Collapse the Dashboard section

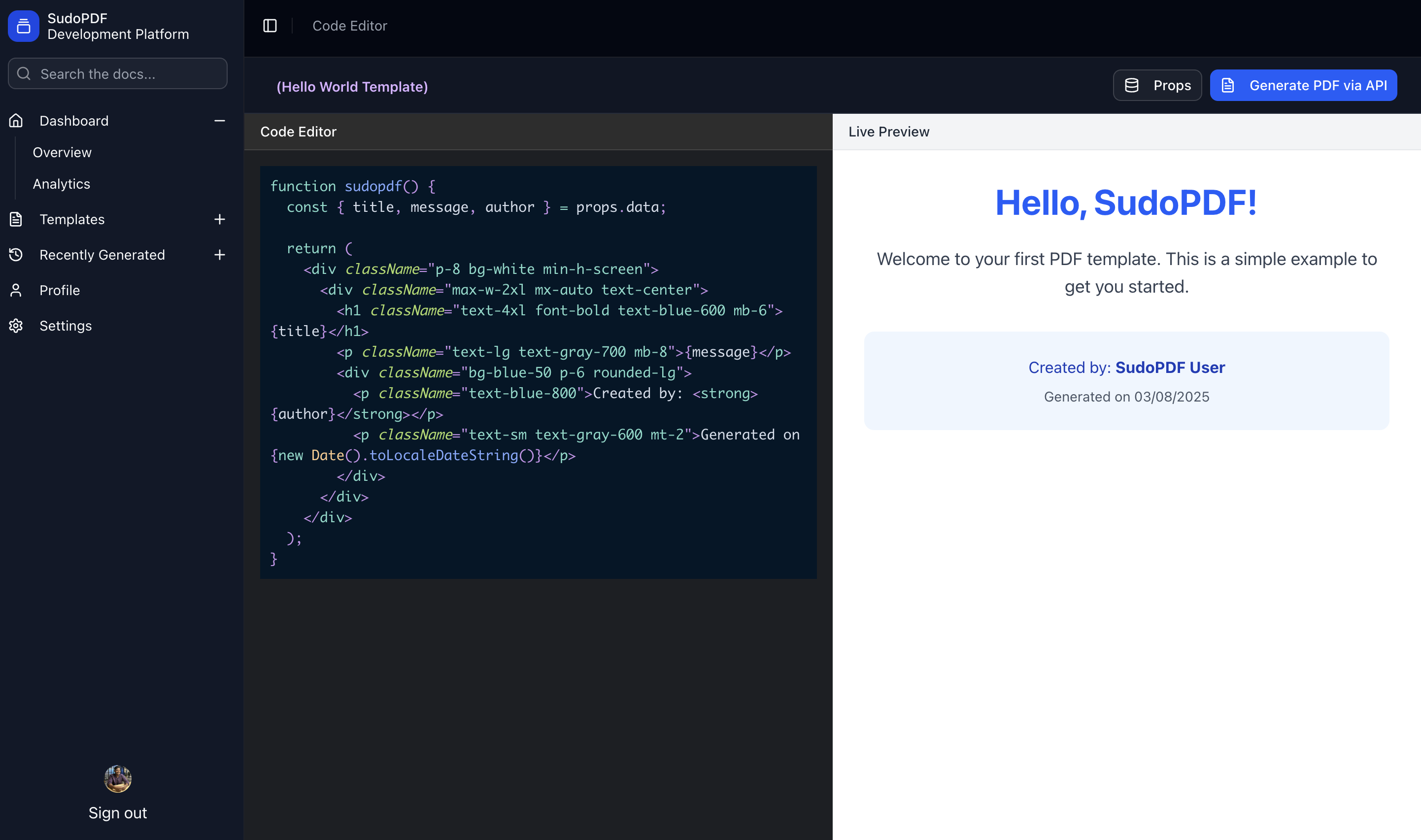220,121
